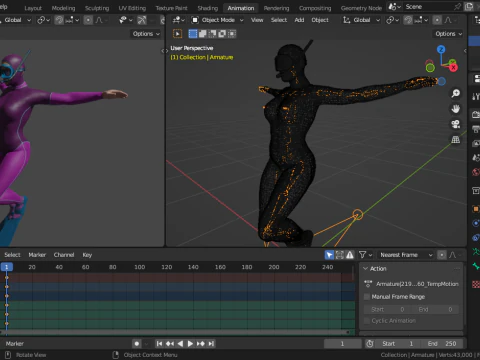This screenshot has width=480, height=360.
Task: Choose the subtract selection mode icon
Action: [212, 34]
